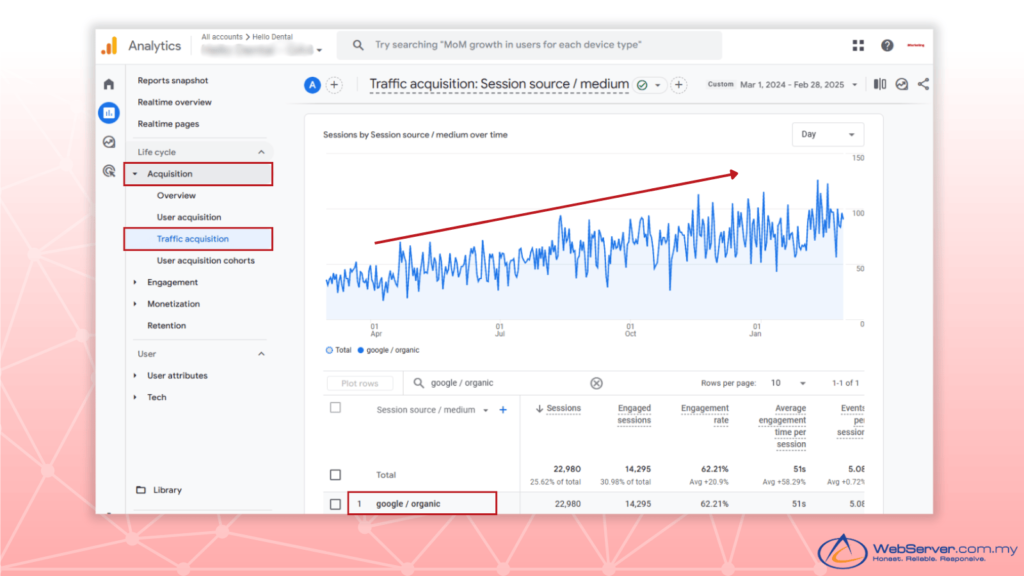Sort by Engagement rate column header
Screen dimensions: 1024x576
coord(705,414)
